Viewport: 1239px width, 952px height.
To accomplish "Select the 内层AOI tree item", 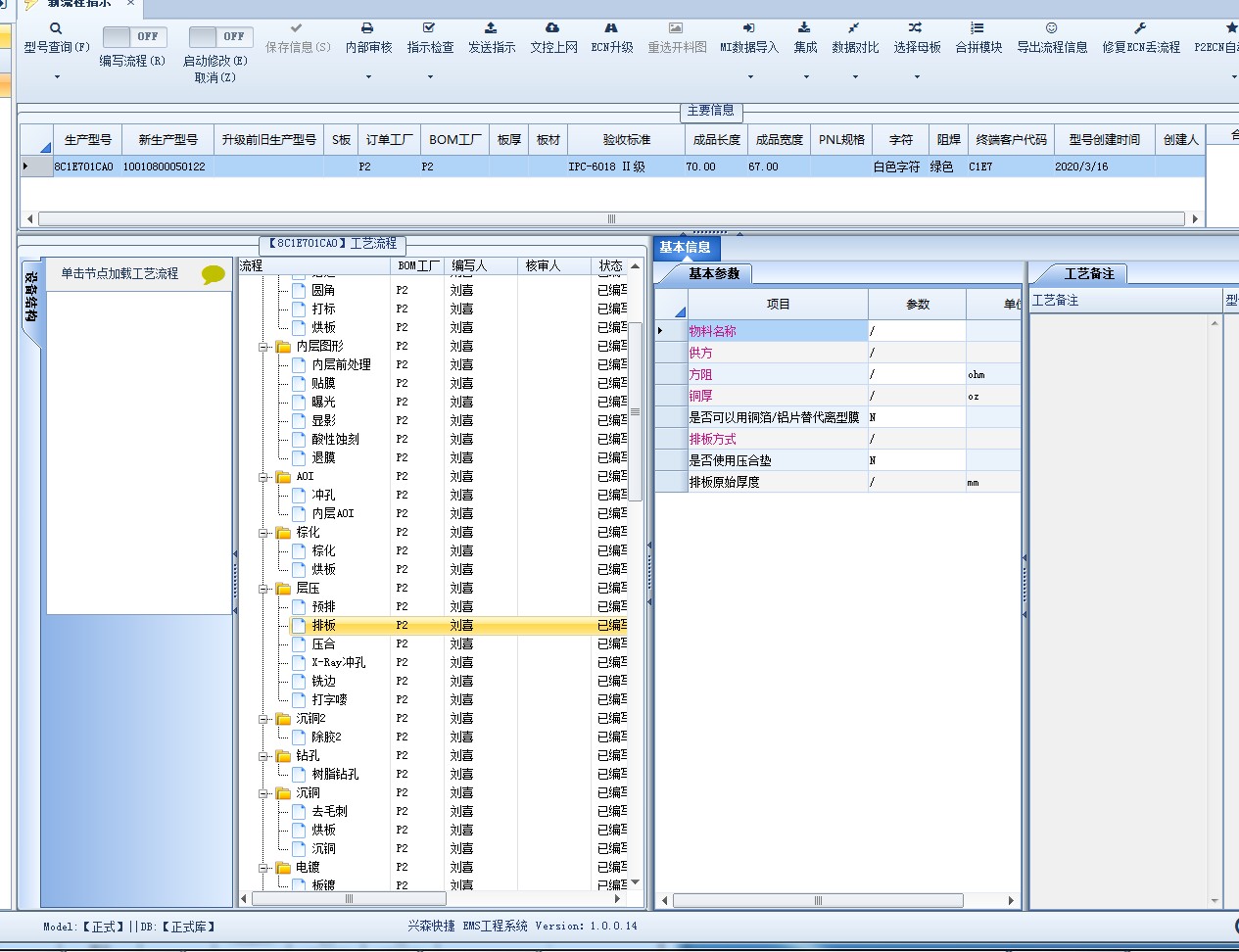I will (333, 513).
